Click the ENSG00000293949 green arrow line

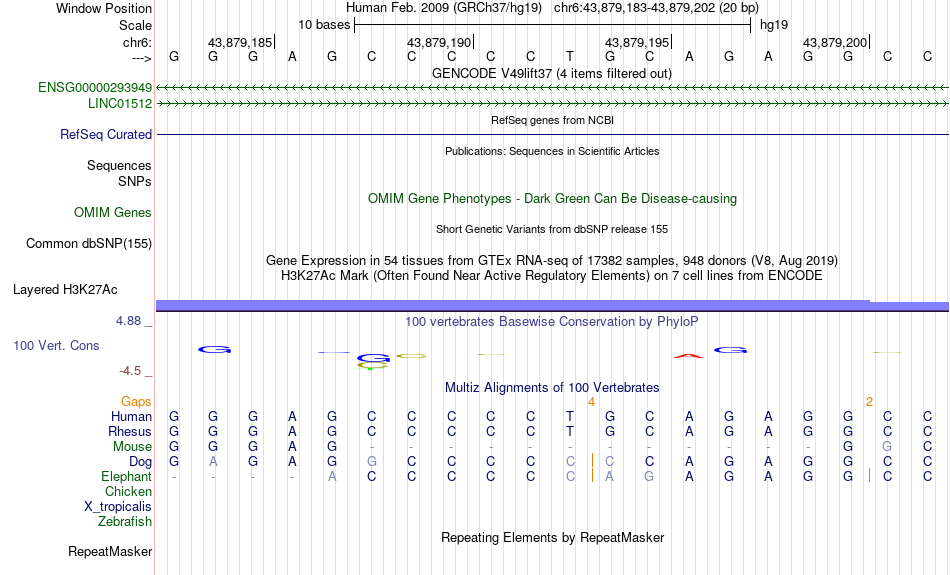point(552,88)
